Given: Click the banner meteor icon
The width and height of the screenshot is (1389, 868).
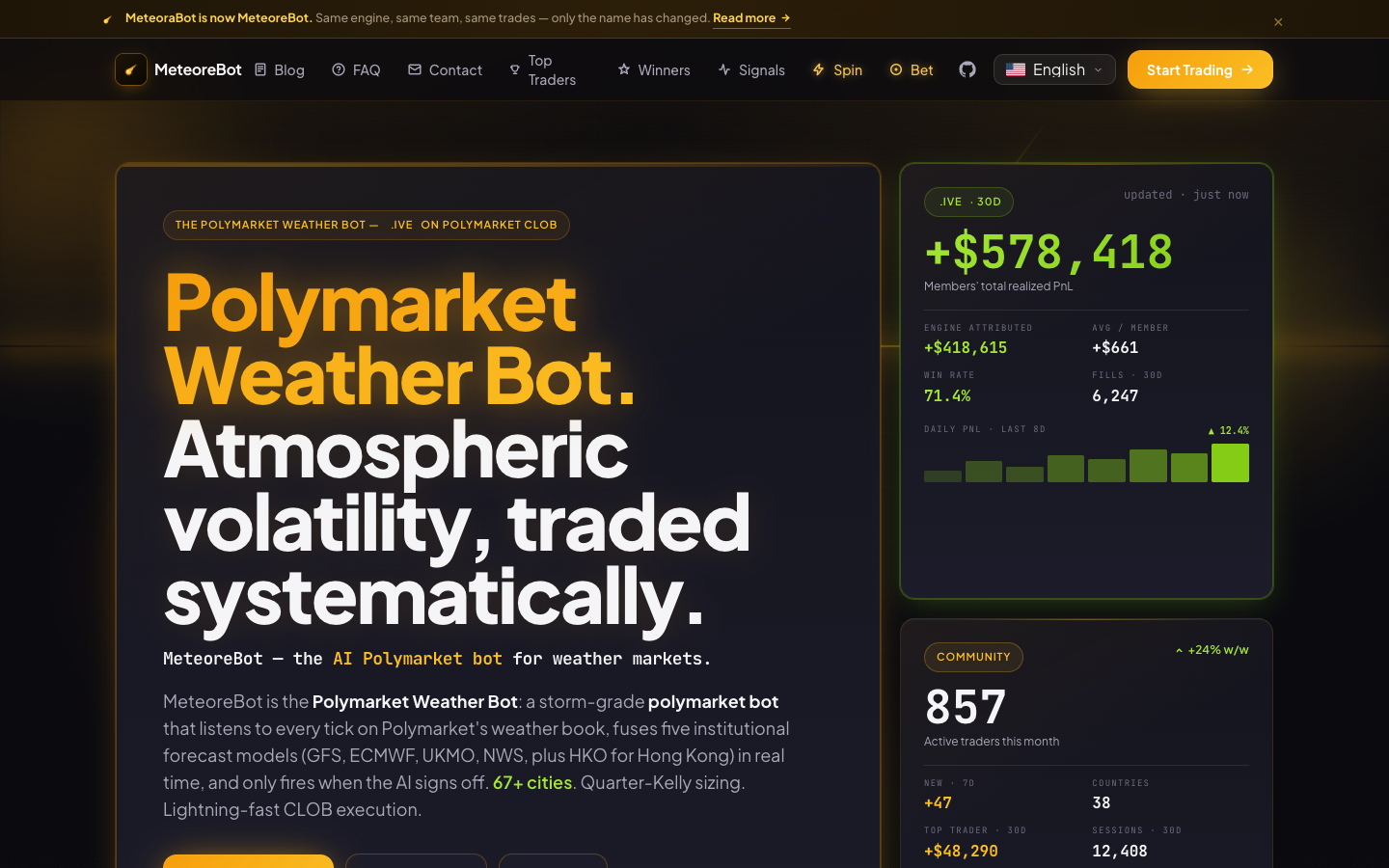Looking at the screenshot, I should (x=108, y=18).
